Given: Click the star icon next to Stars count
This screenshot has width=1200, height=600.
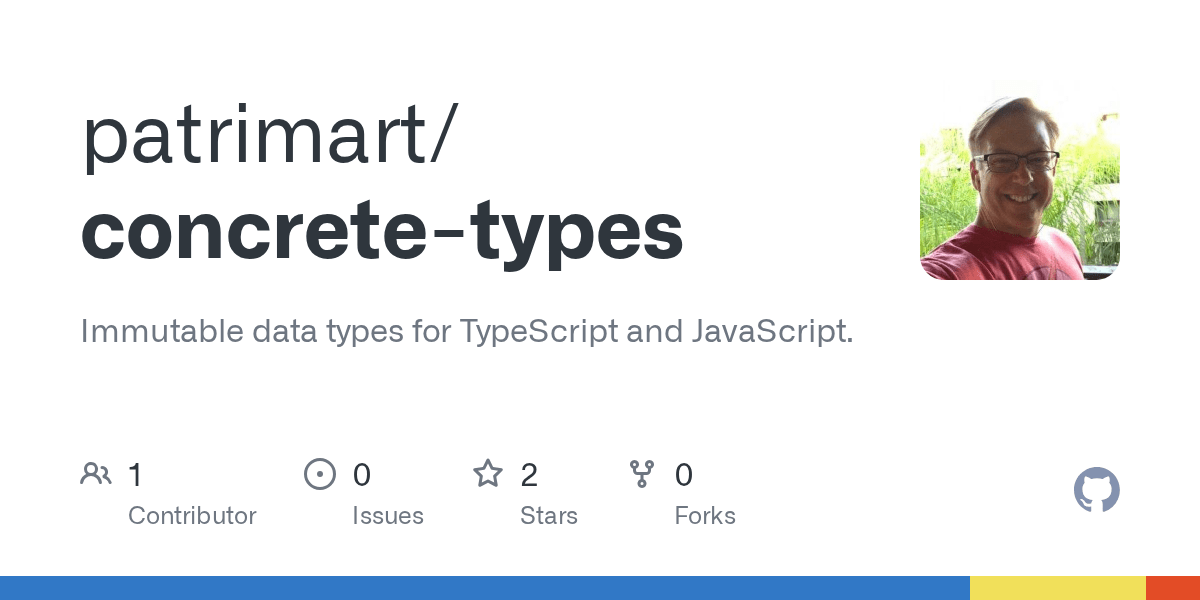Looking at the screenshot, I should [x=488, y=474].
